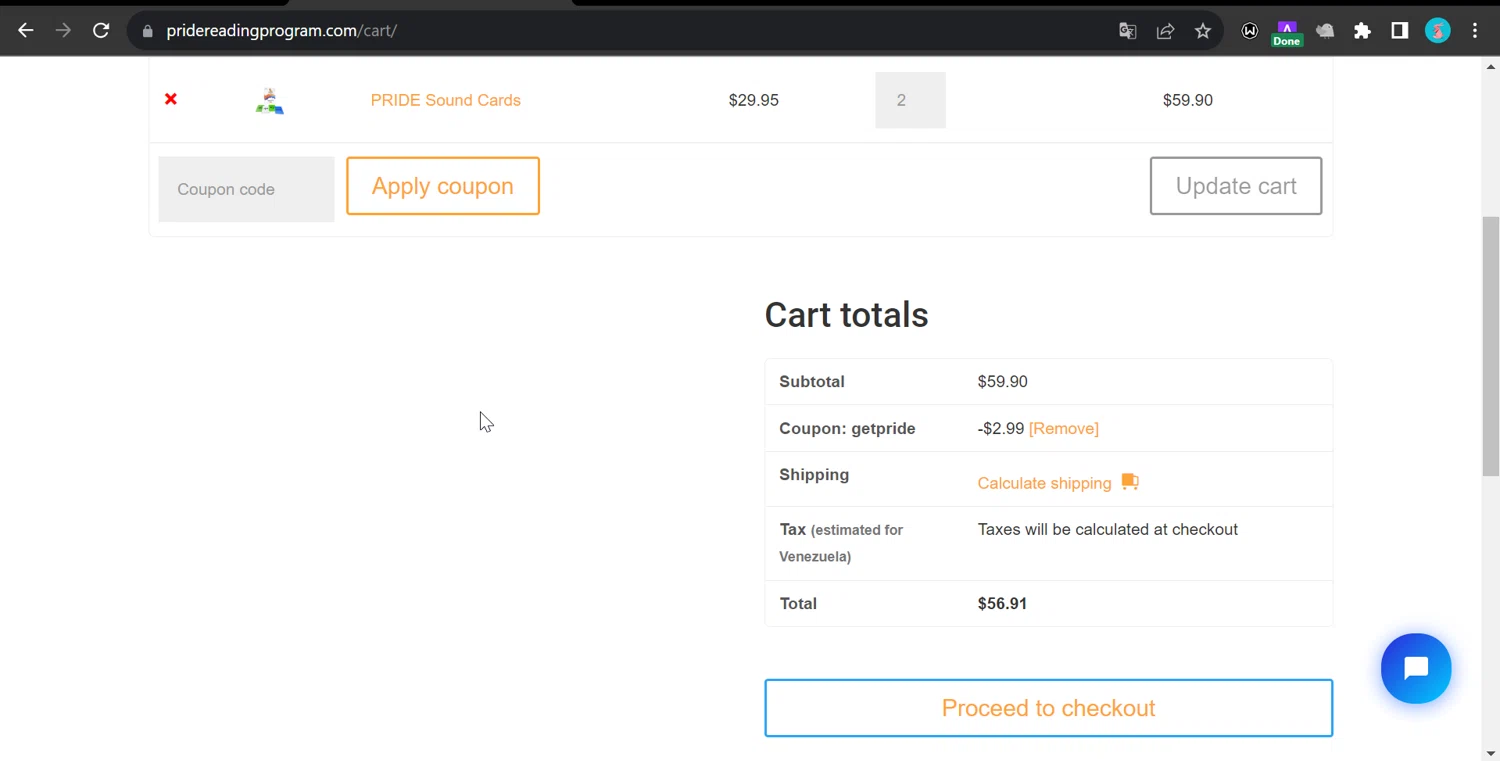Share this page using share icon
The image size is (1500, 761).
click(1165, 31)
